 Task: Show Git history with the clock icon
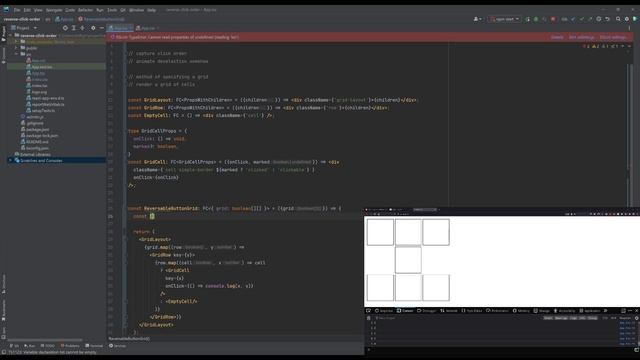599,19
